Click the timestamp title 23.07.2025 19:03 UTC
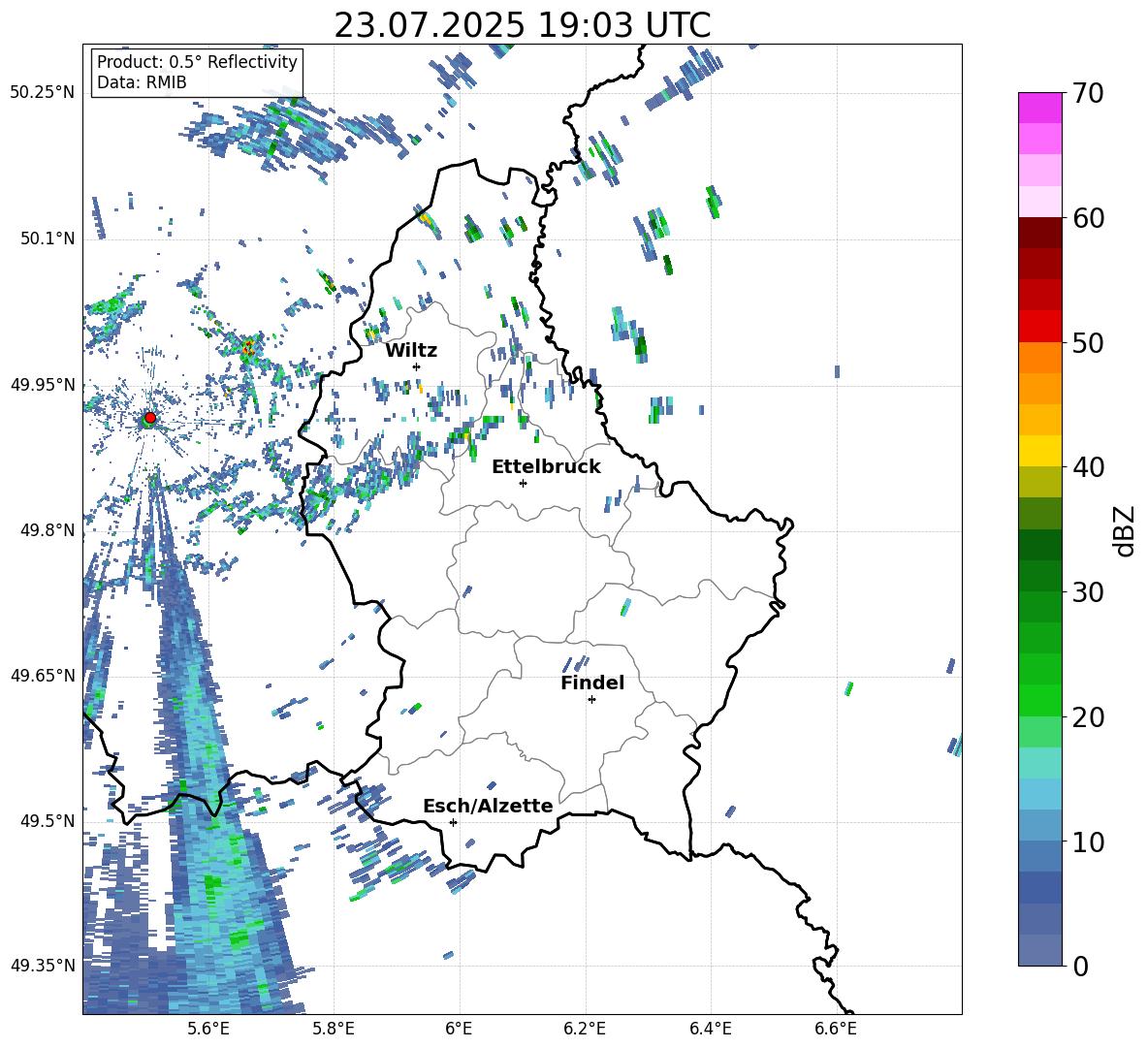Viewport: 1148px width, 1048px height. click(x=522, y=25)
